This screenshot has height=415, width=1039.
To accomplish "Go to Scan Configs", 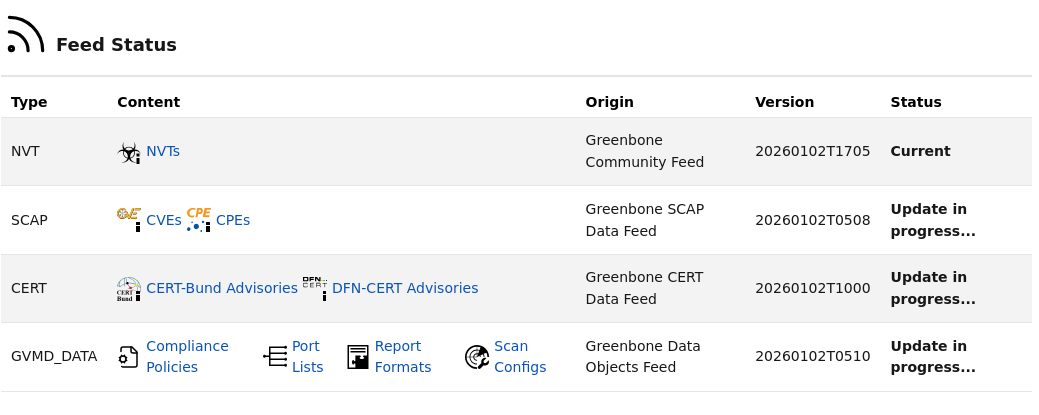I will pos(520,357).
